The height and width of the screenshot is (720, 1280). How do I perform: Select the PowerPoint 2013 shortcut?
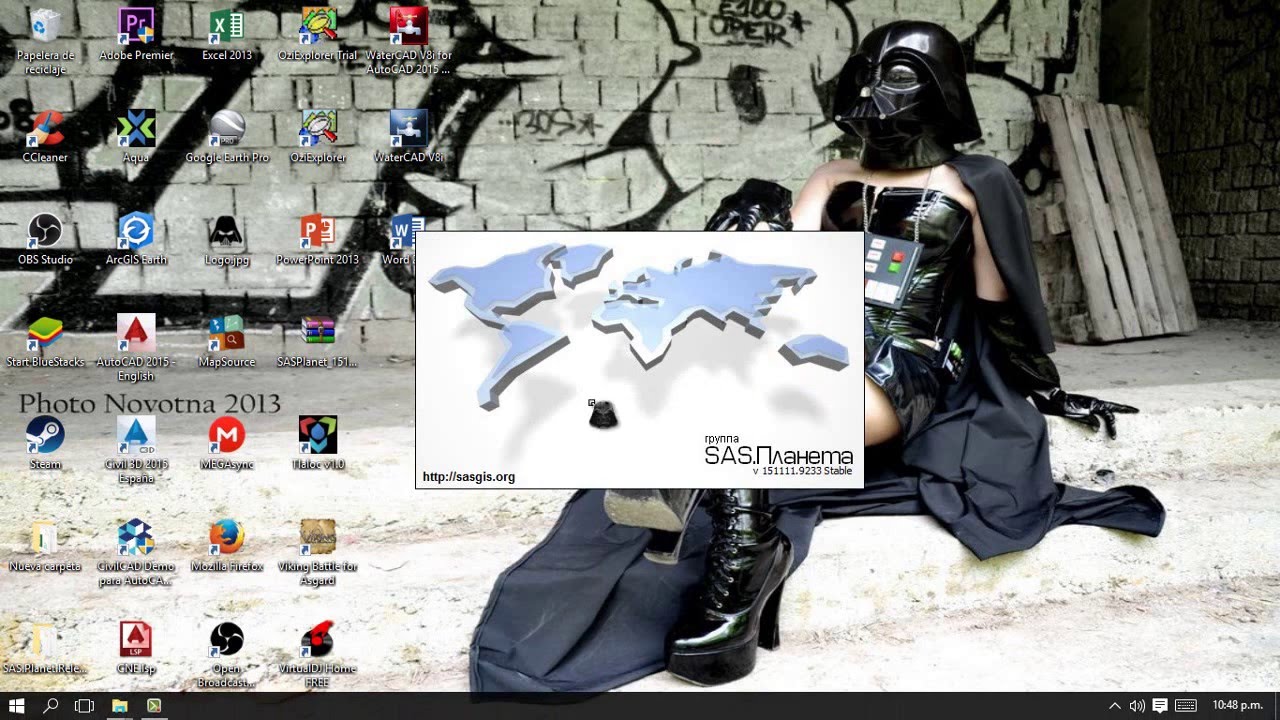pos(318,239)
